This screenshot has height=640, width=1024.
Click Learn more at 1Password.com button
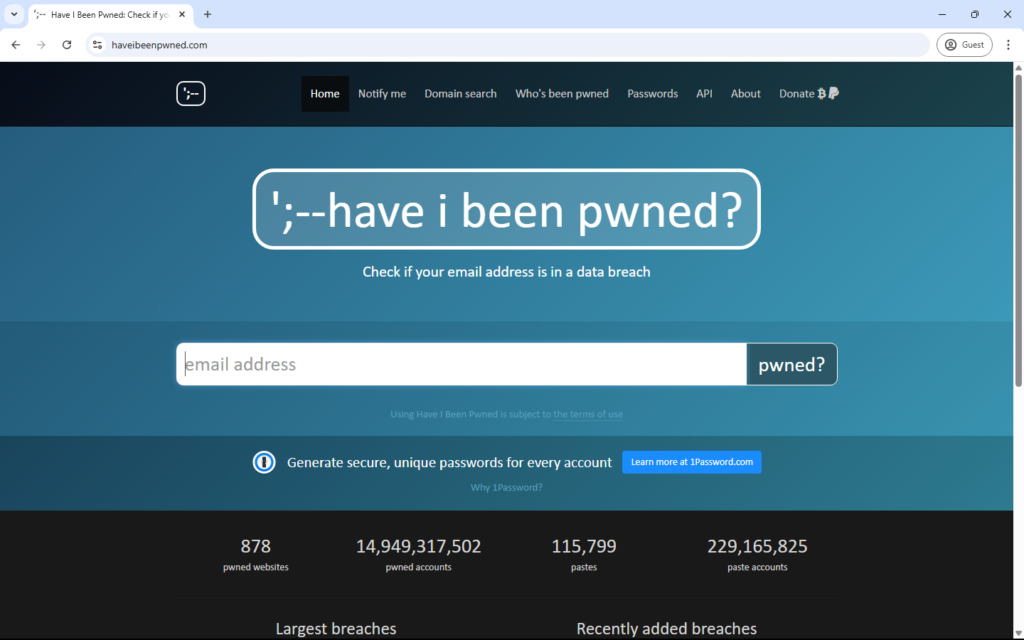tap(692, 462)
